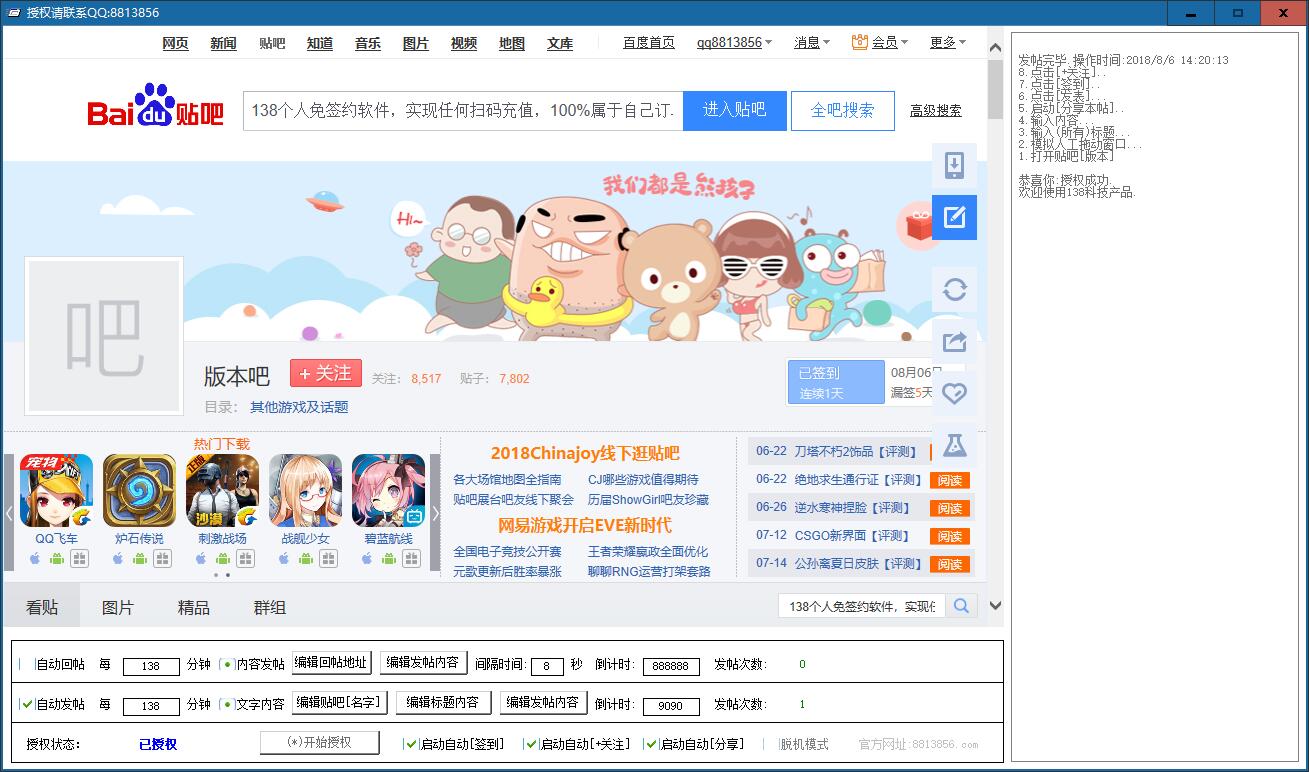Click the 进入贴吧 button
Image resolution: width=1309 pixels, height=772 pixels.
pos(734,110)
